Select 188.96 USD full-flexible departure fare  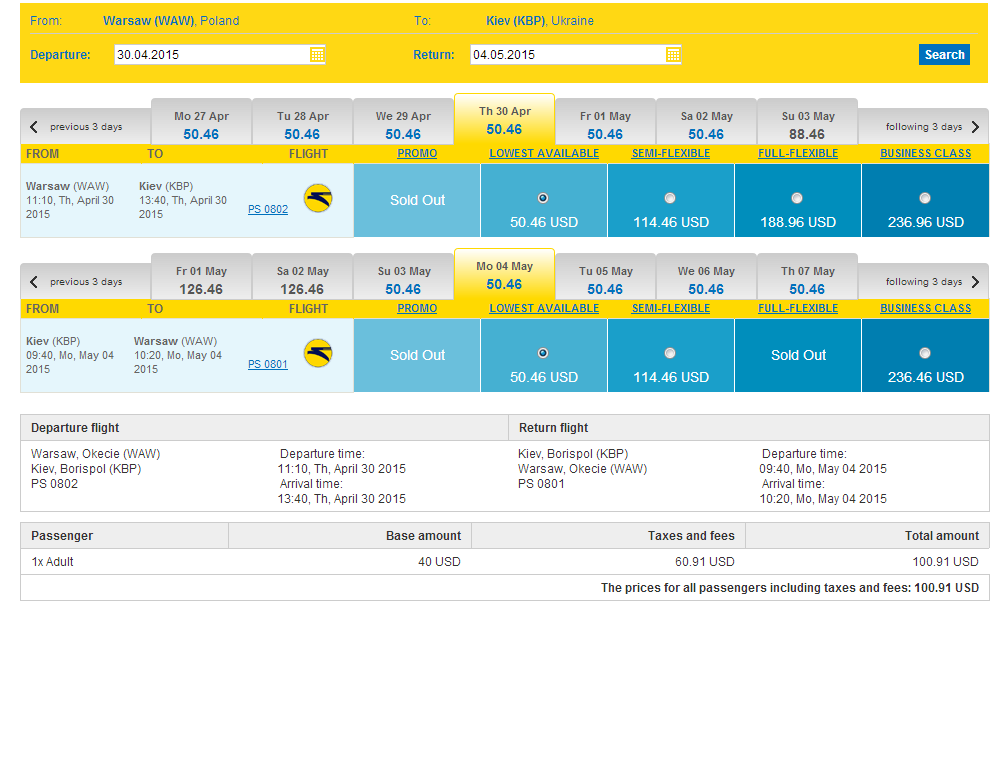click(x=797, y=198)
